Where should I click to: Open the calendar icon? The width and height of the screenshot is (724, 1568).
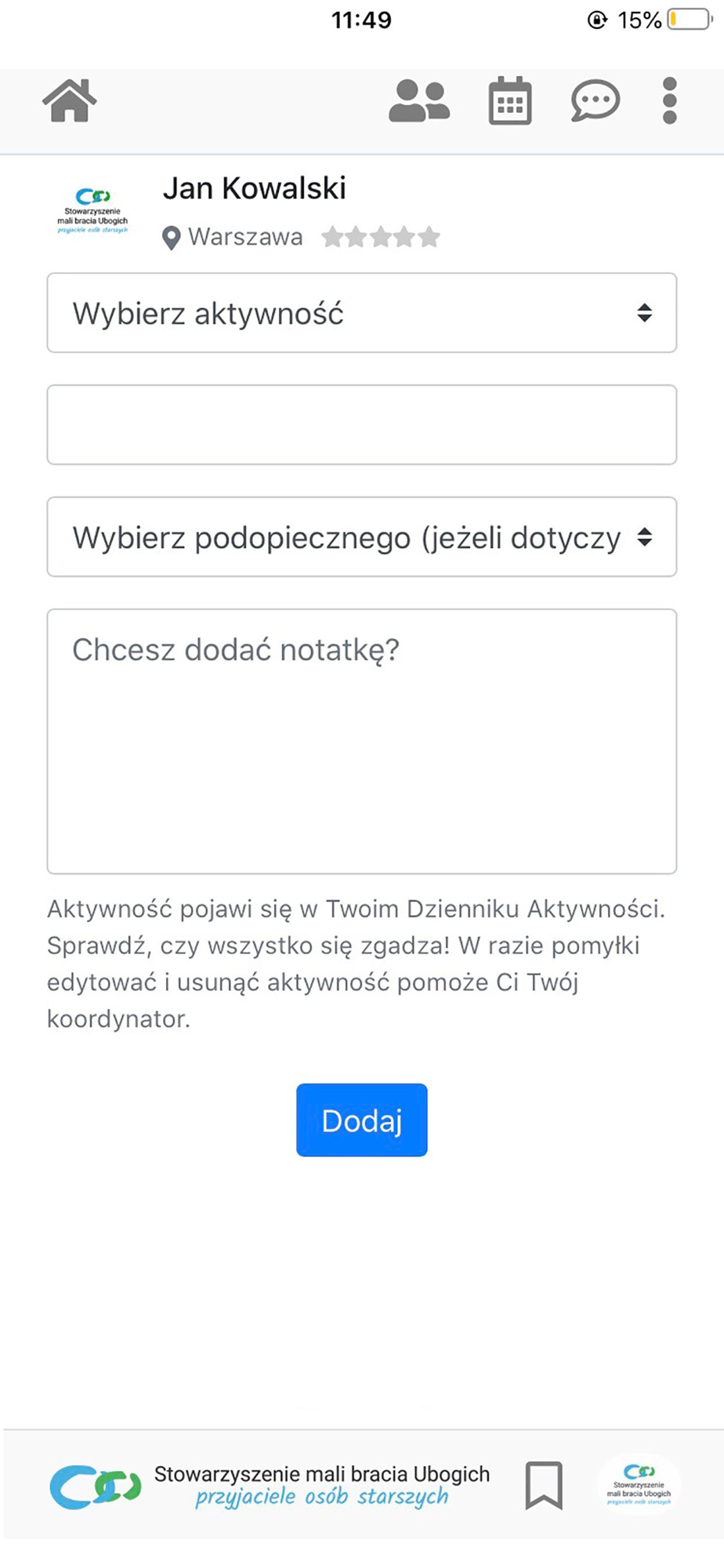pos(510,101)
